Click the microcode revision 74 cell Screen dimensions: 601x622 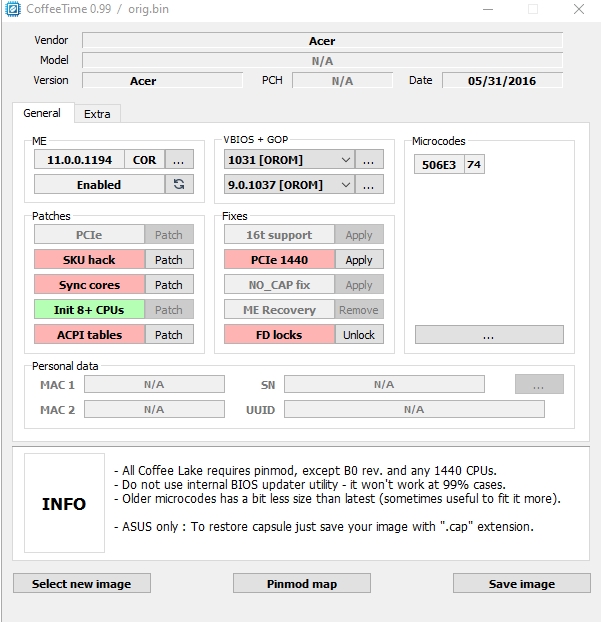pyautogui.click(x=474, y=164)
